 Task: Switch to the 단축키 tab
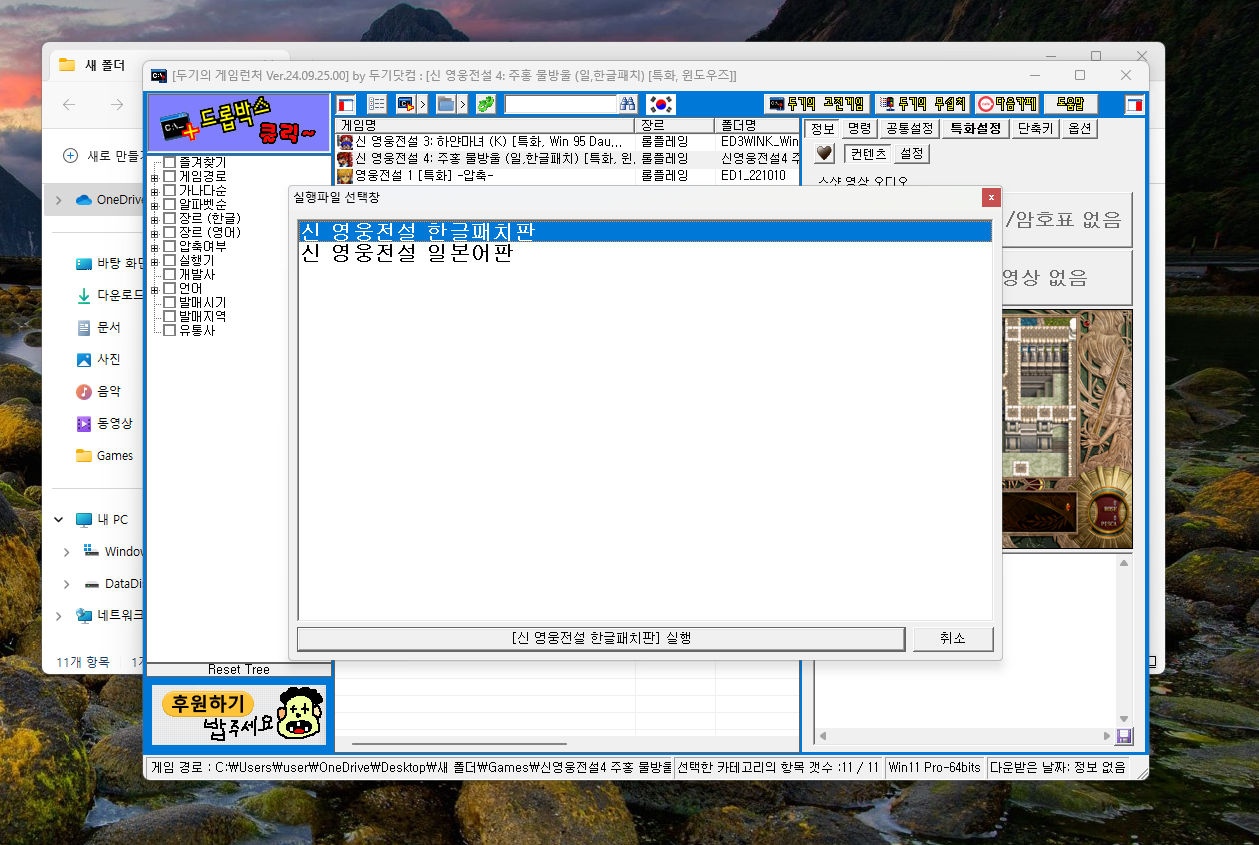(1036, 128)
